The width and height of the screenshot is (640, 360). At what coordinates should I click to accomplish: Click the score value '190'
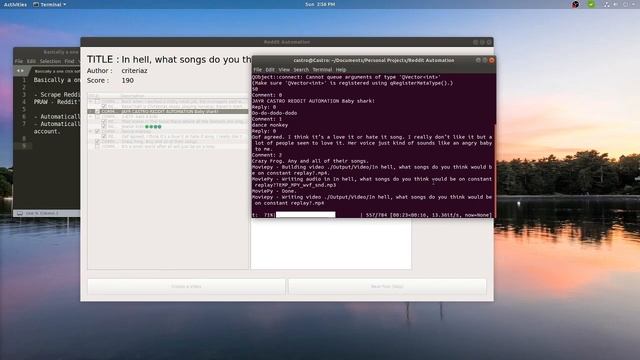click(x=127, y=80)
